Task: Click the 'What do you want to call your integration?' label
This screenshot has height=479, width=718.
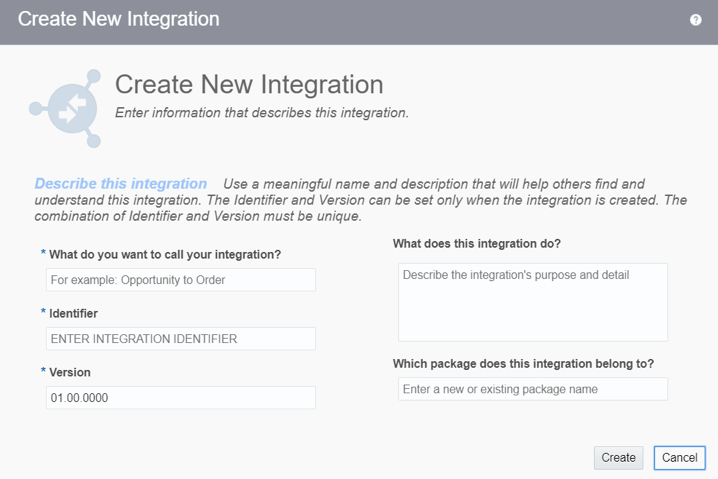Action: pos(165,254)
